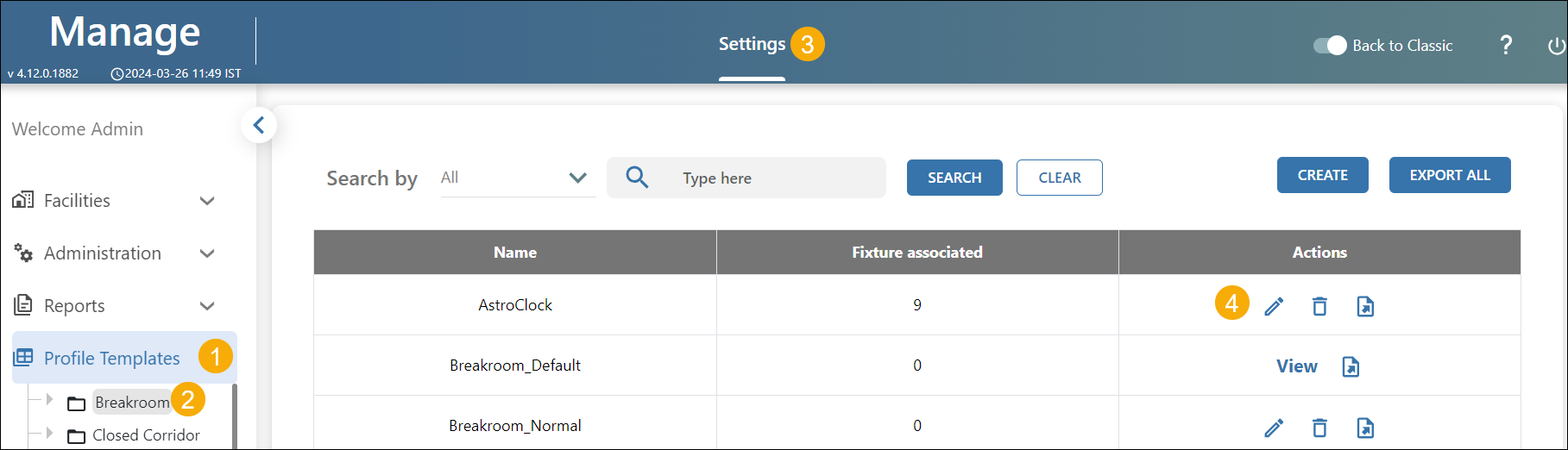
Task: Click the Manage application title
Action: click(124, 33)
